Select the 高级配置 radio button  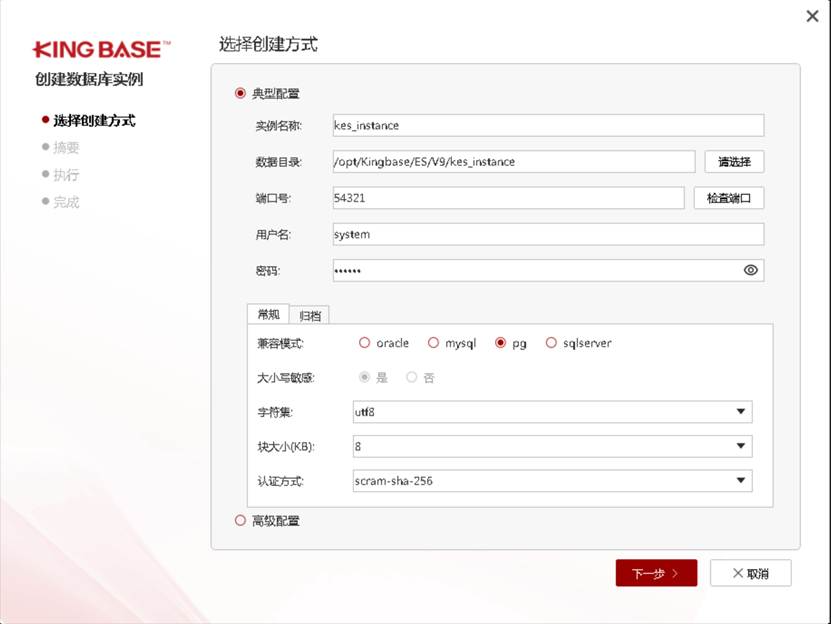click(240, 520)
